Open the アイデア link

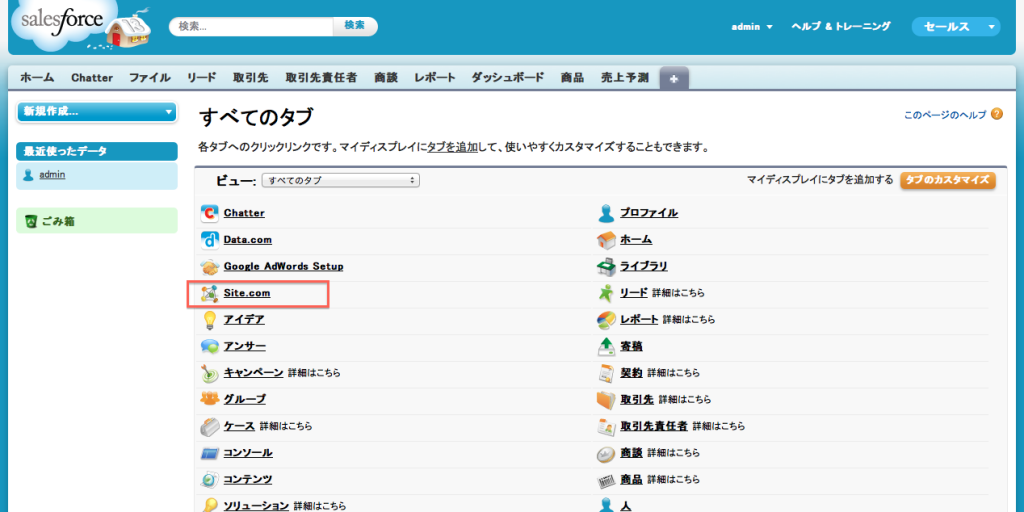[244, 320]
